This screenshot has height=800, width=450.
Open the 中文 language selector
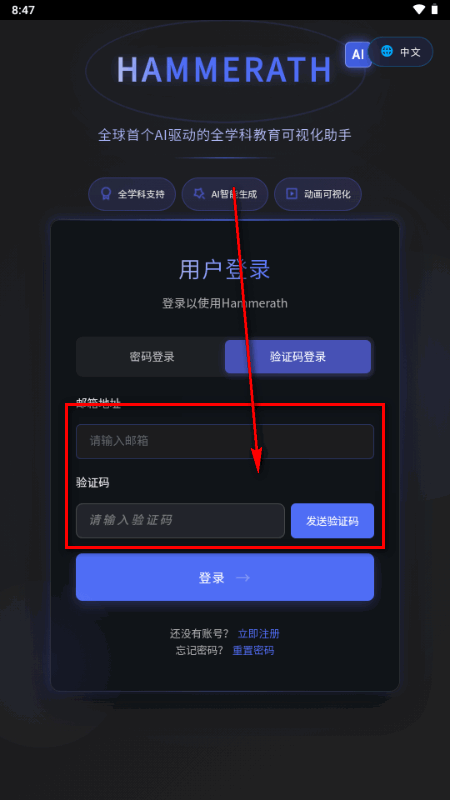tap(401, 52)
